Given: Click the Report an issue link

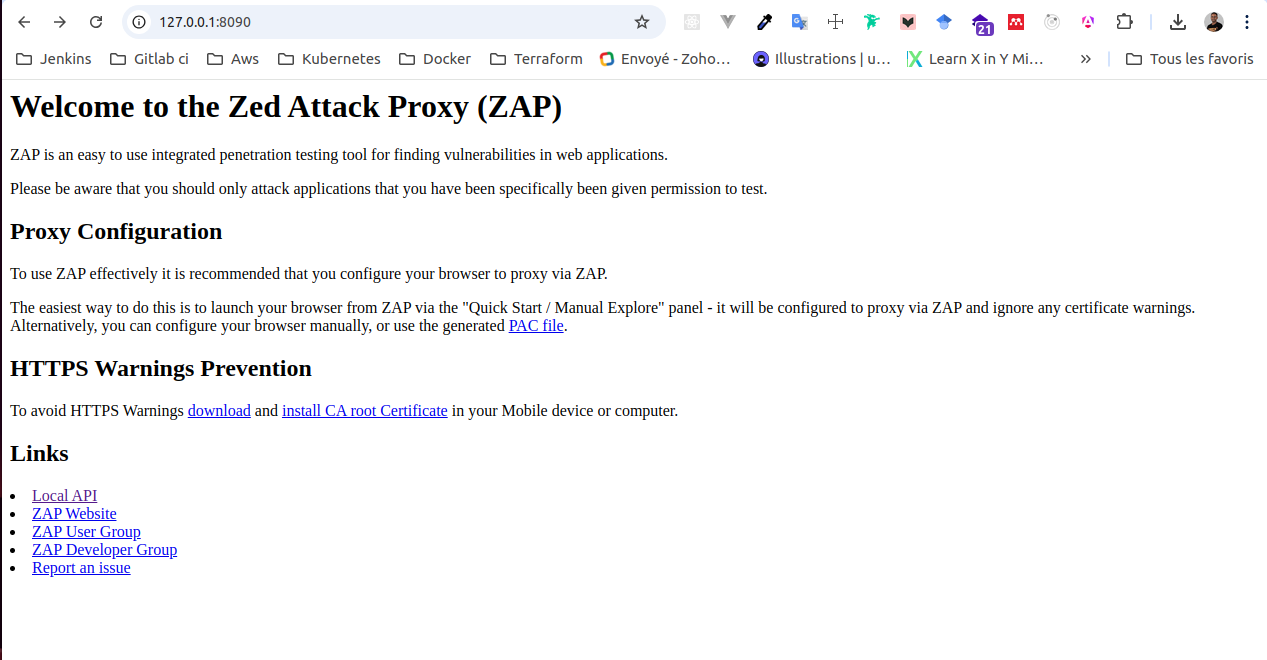Looking at the screenshot, I should click(81, 568).
